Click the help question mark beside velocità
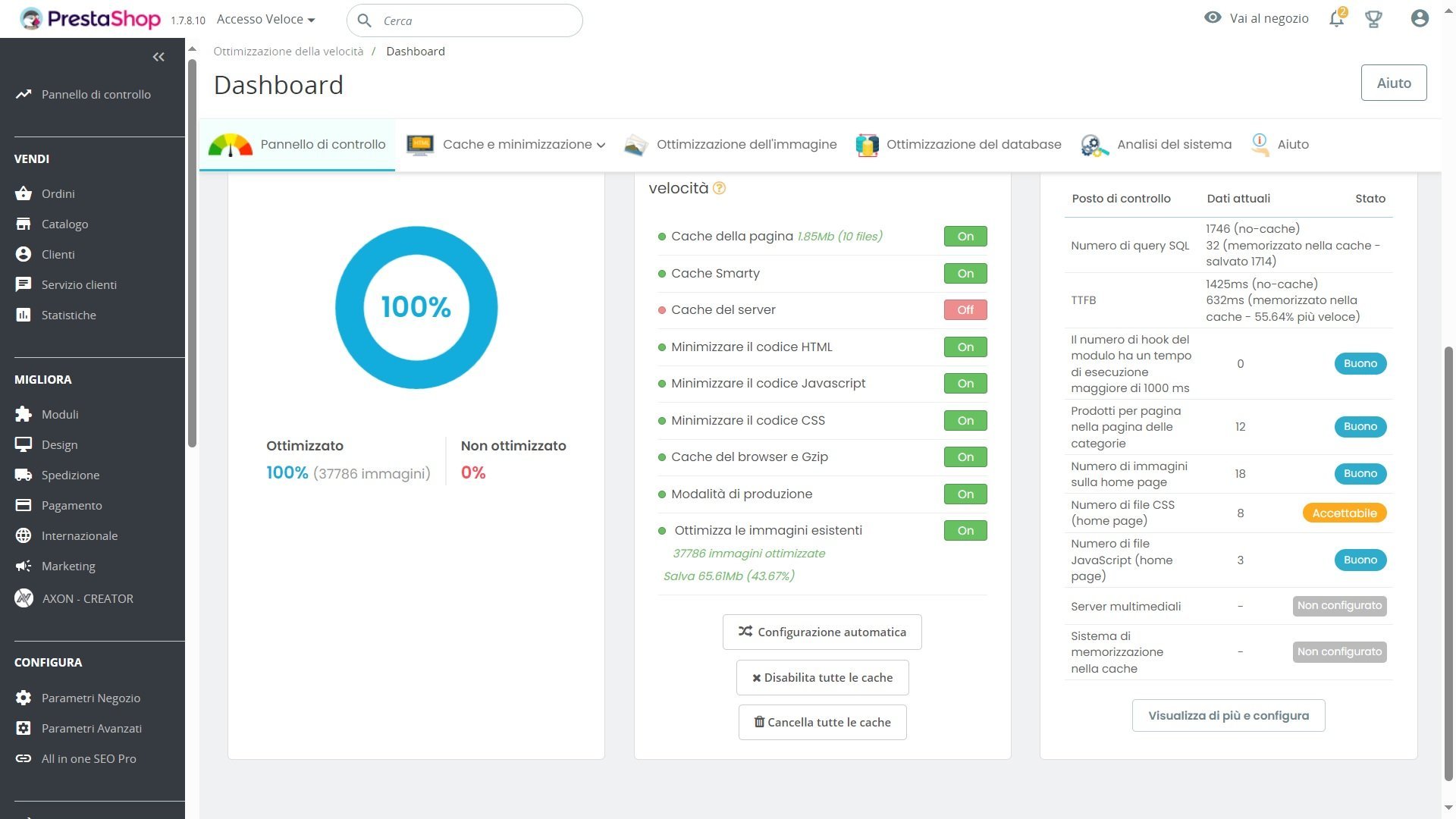Viewport: 1456px width, 819px height. tap(719, 189)
